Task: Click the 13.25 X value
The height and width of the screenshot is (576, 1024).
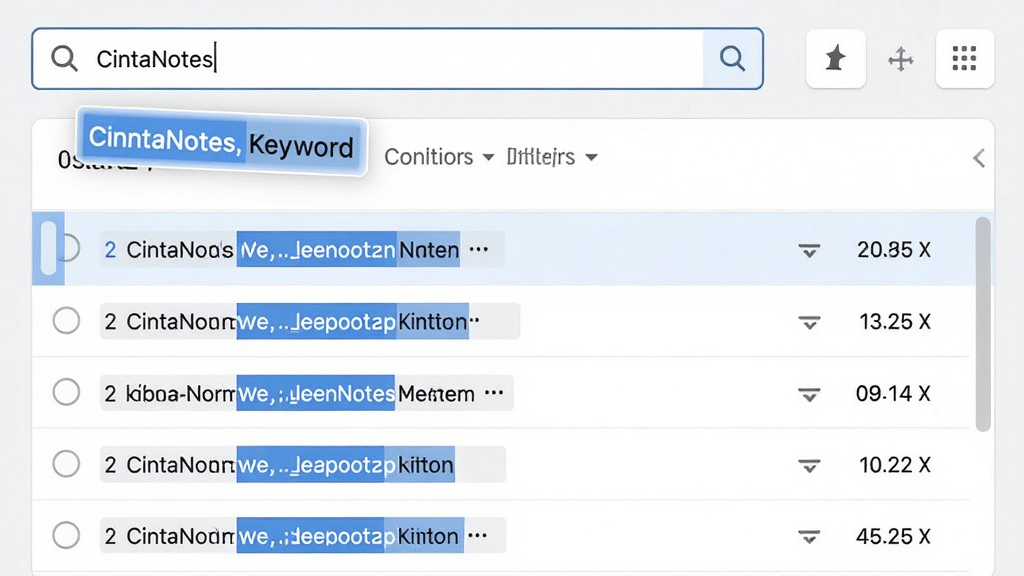Action: pos(895,321)
